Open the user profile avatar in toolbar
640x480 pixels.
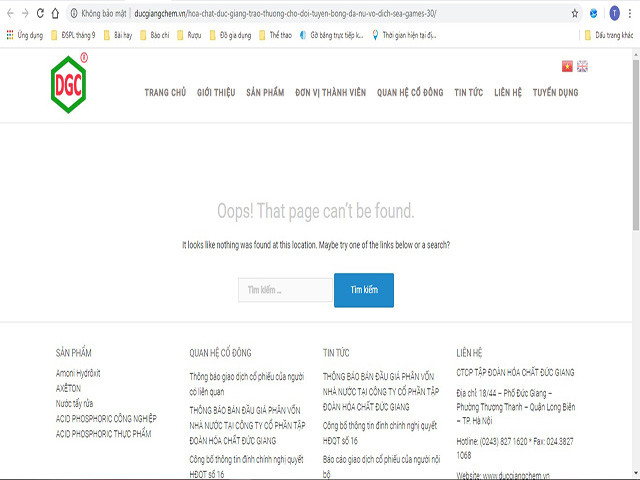tap(614, 14)
